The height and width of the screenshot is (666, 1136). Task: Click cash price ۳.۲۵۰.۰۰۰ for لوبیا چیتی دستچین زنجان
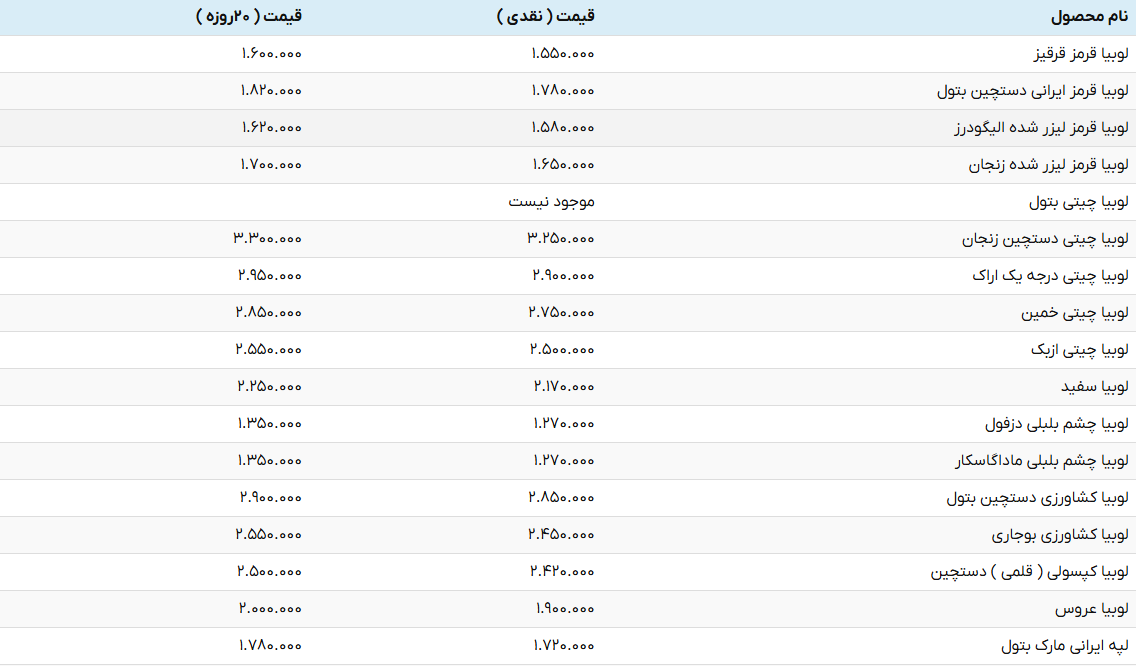[x=561, y=239]
